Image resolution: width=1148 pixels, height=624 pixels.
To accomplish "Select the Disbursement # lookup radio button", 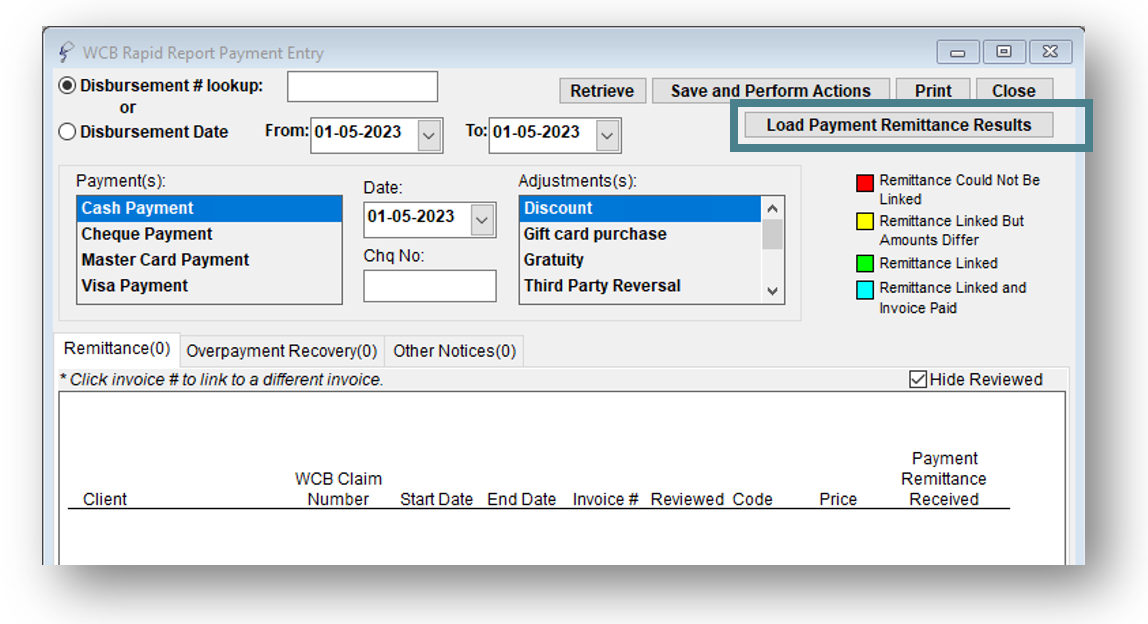I will point(67,86).
